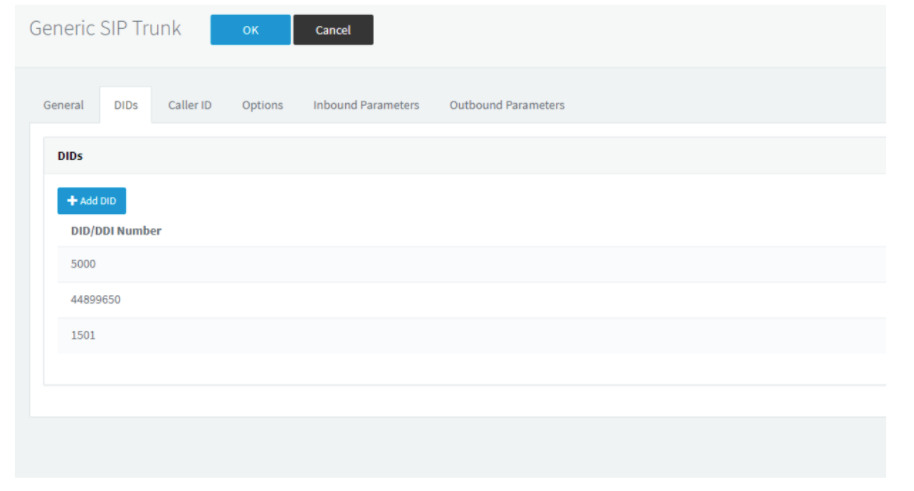Click the 44899650 number text

coord(96,300)
